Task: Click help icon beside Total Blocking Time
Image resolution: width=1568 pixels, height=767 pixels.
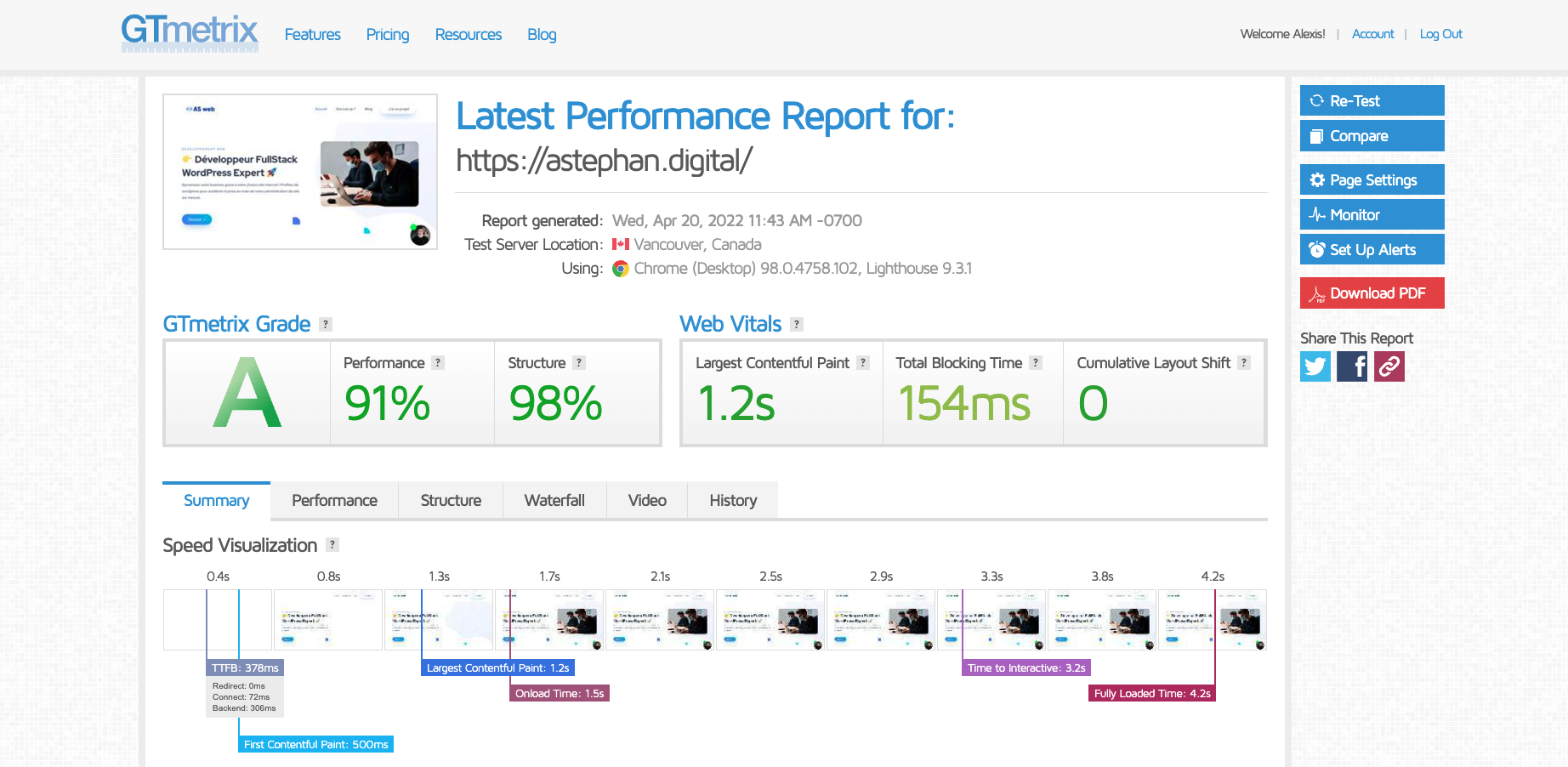Action: 1036,362
